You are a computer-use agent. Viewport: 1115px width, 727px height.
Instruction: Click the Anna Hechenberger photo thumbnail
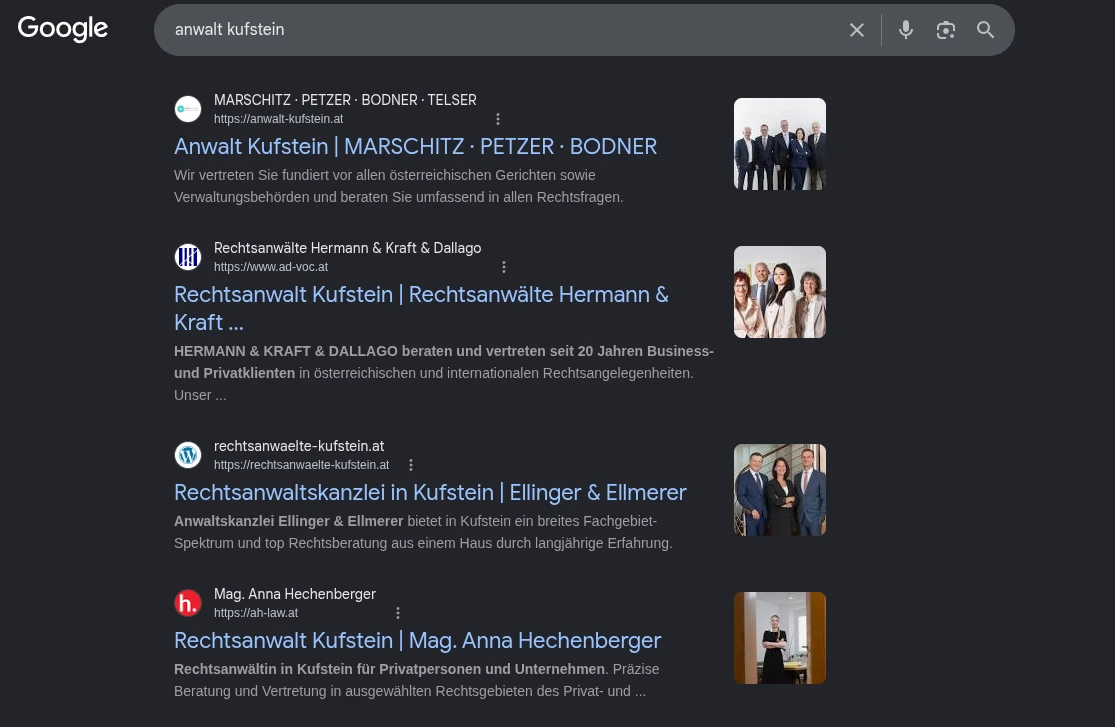[779, 637]
